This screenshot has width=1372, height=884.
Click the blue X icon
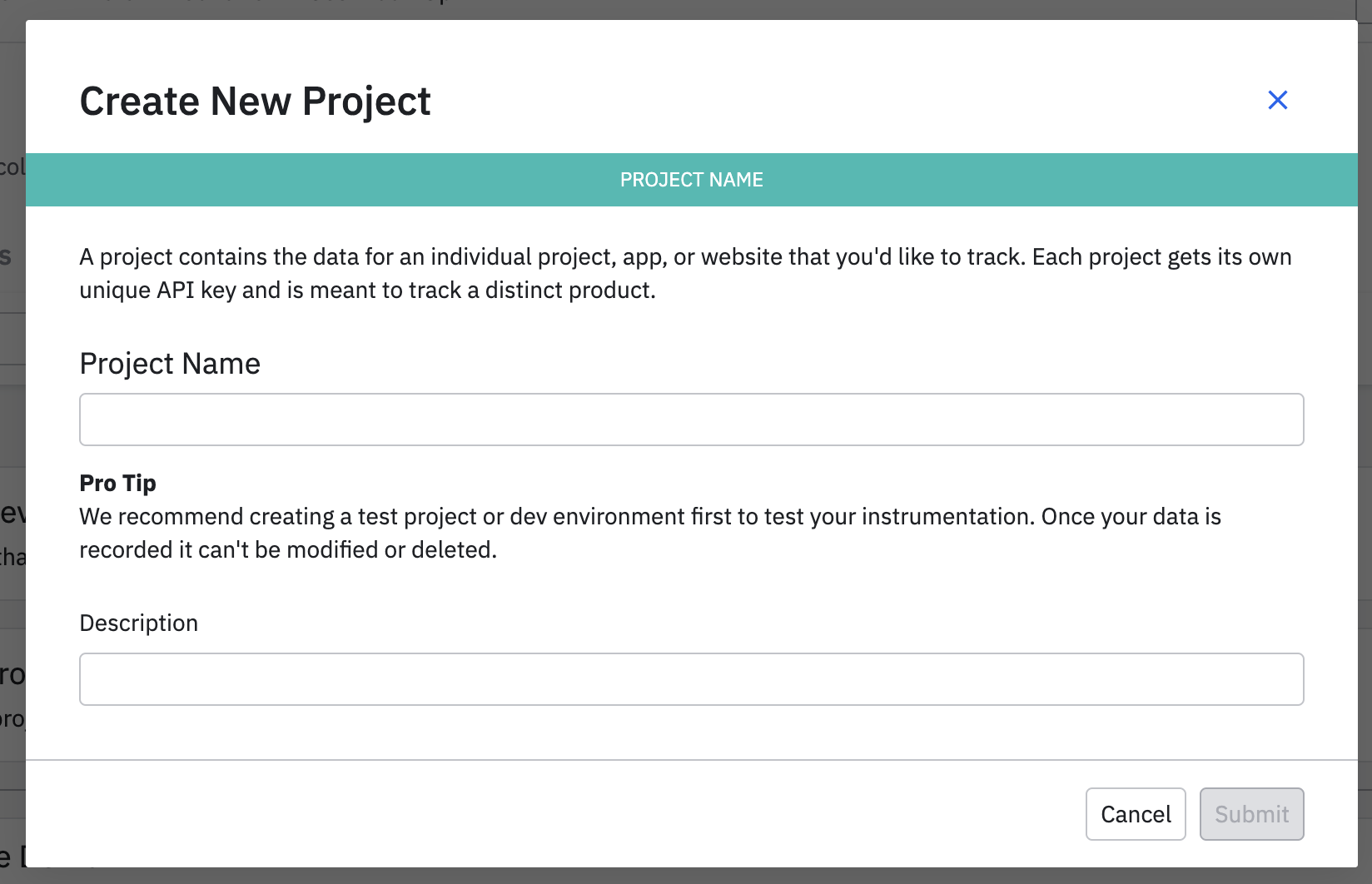click(x=1277, y=100)
